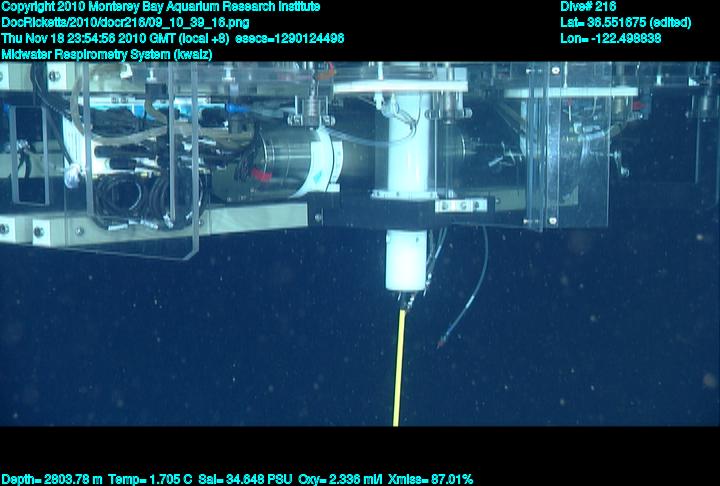Click the Xmiss= 87.01% readout
720x486 pixels.
tap(430, 479)
